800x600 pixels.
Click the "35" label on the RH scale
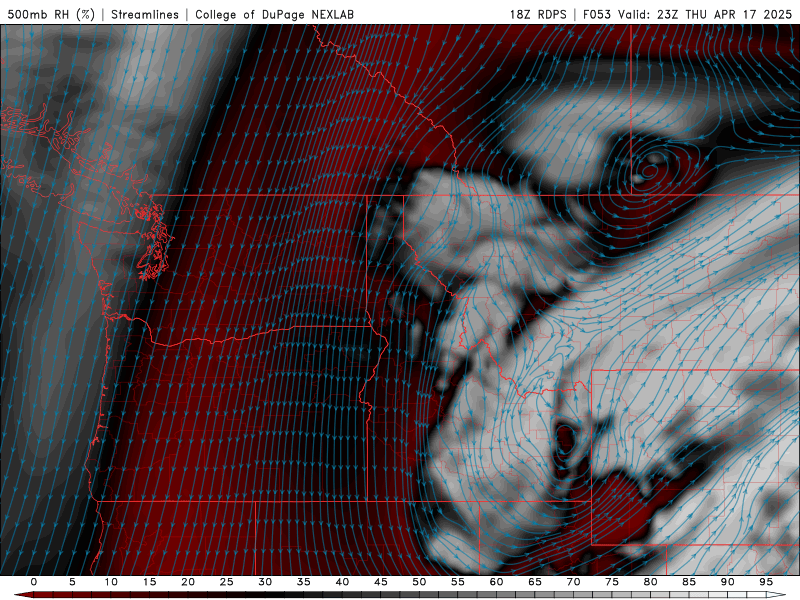(304, 582)
